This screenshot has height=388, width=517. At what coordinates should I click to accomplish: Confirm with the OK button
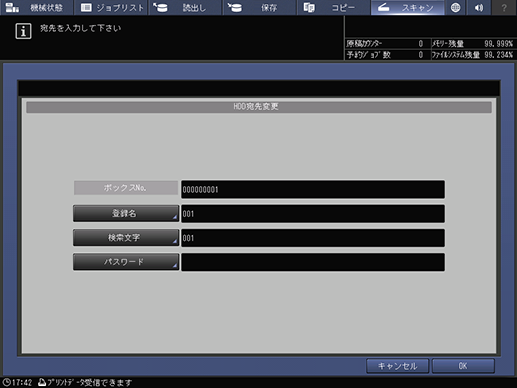point(463,366)
